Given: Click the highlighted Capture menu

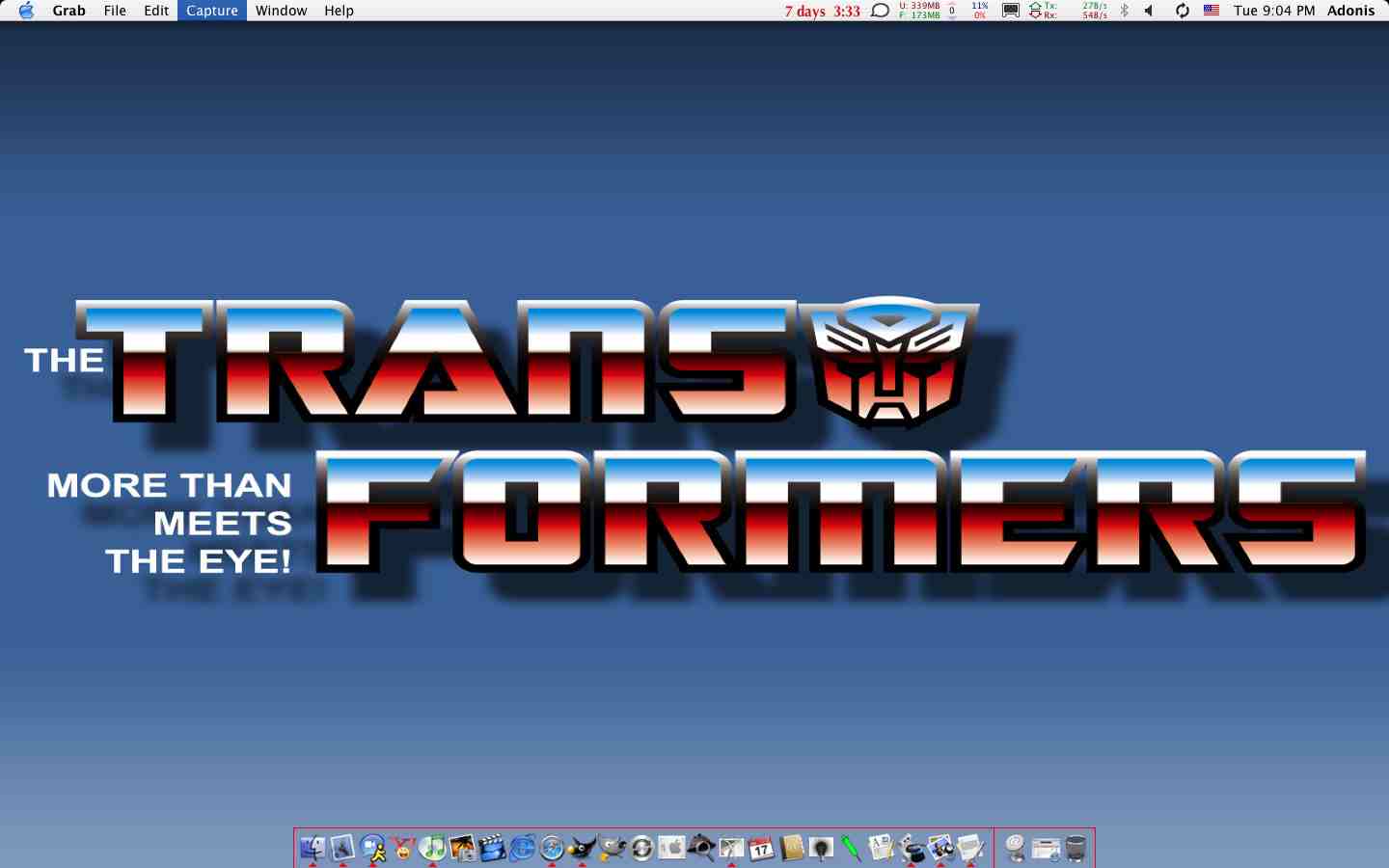Looking at the screenshot, I should [212, 11].
